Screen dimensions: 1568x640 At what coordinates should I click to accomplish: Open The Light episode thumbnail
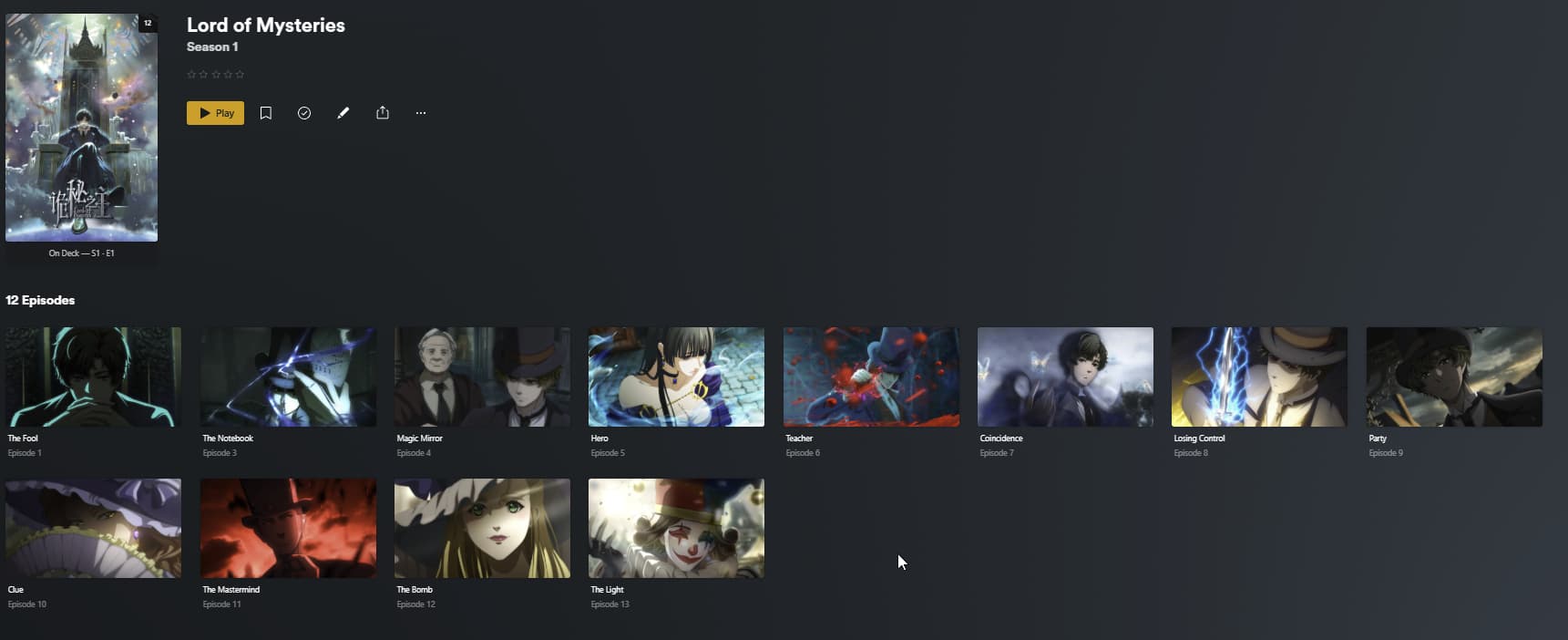point(676,528)
